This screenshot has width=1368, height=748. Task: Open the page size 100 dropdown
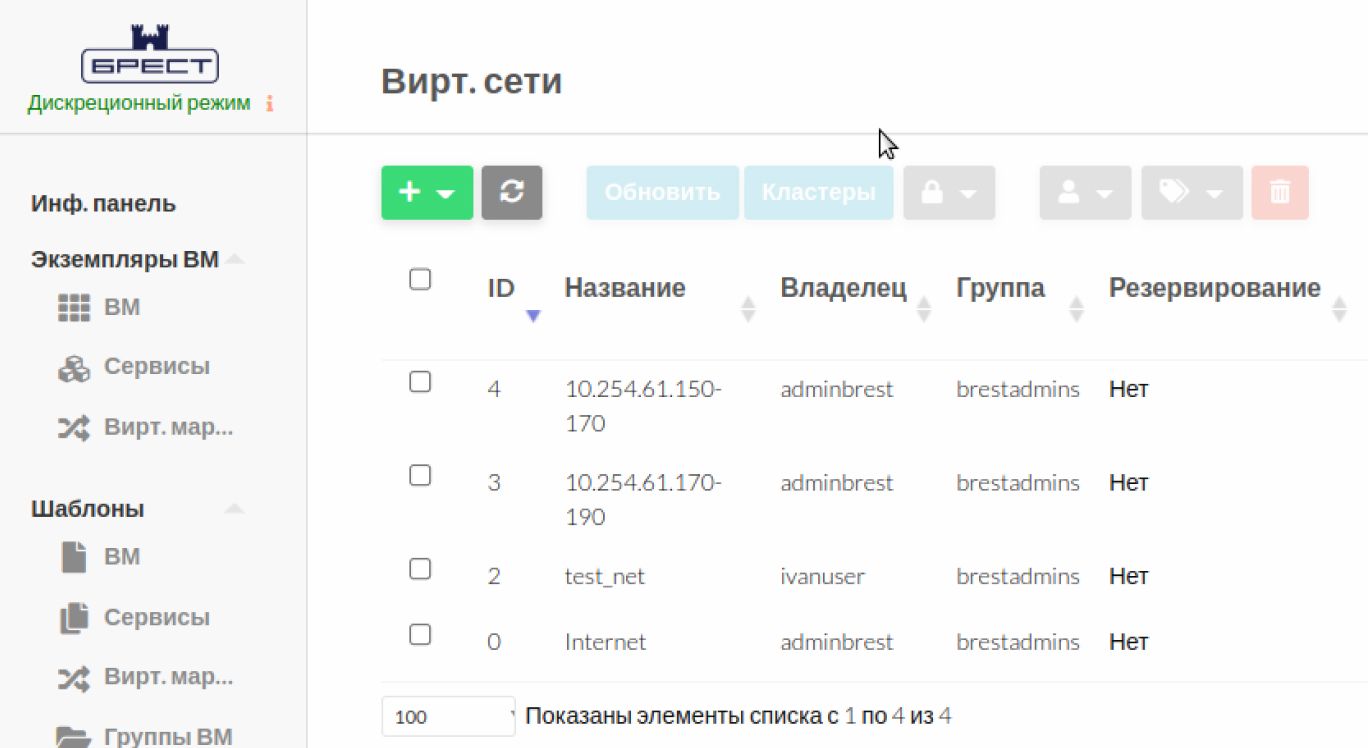click(448, 716)
